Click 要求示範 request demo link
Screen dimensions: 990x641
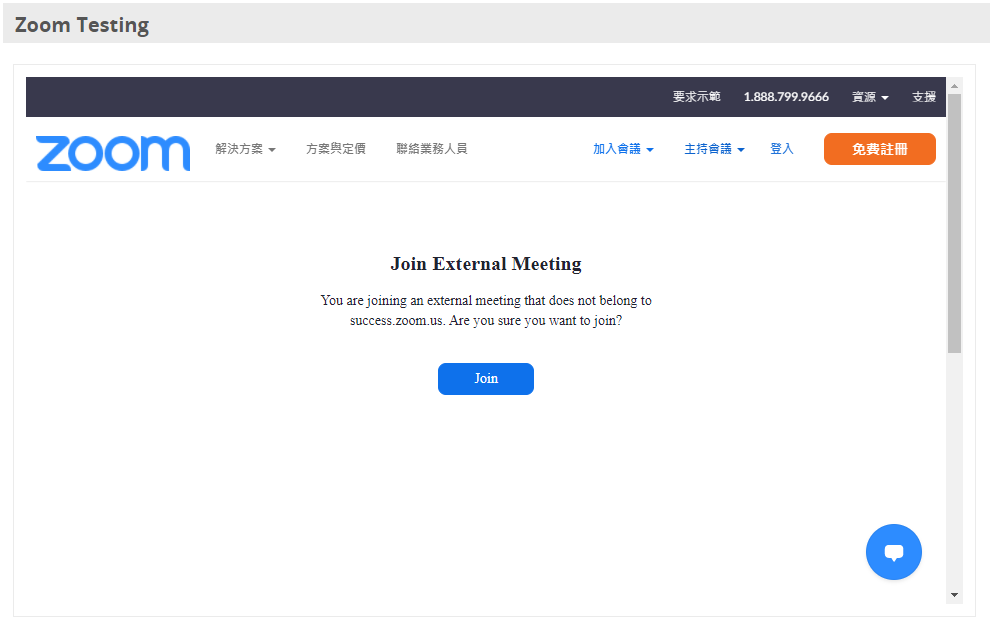pos(696,97)
